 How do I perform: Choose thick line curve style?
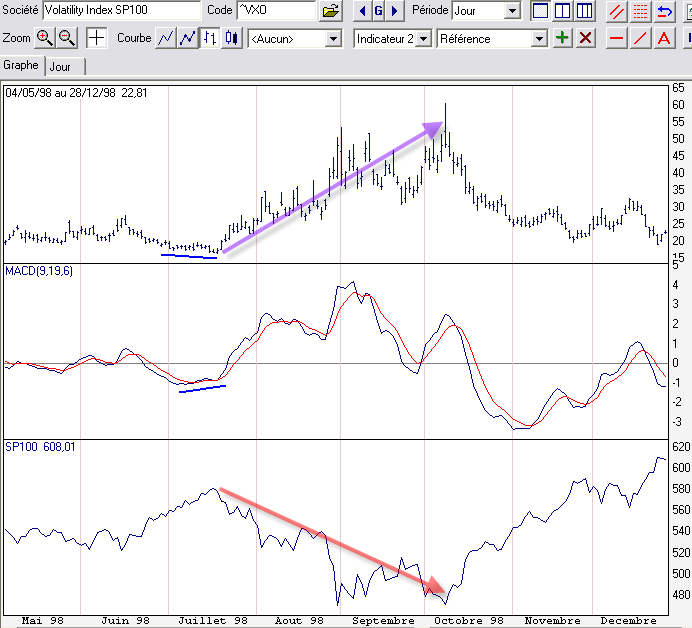click(188, 38)
